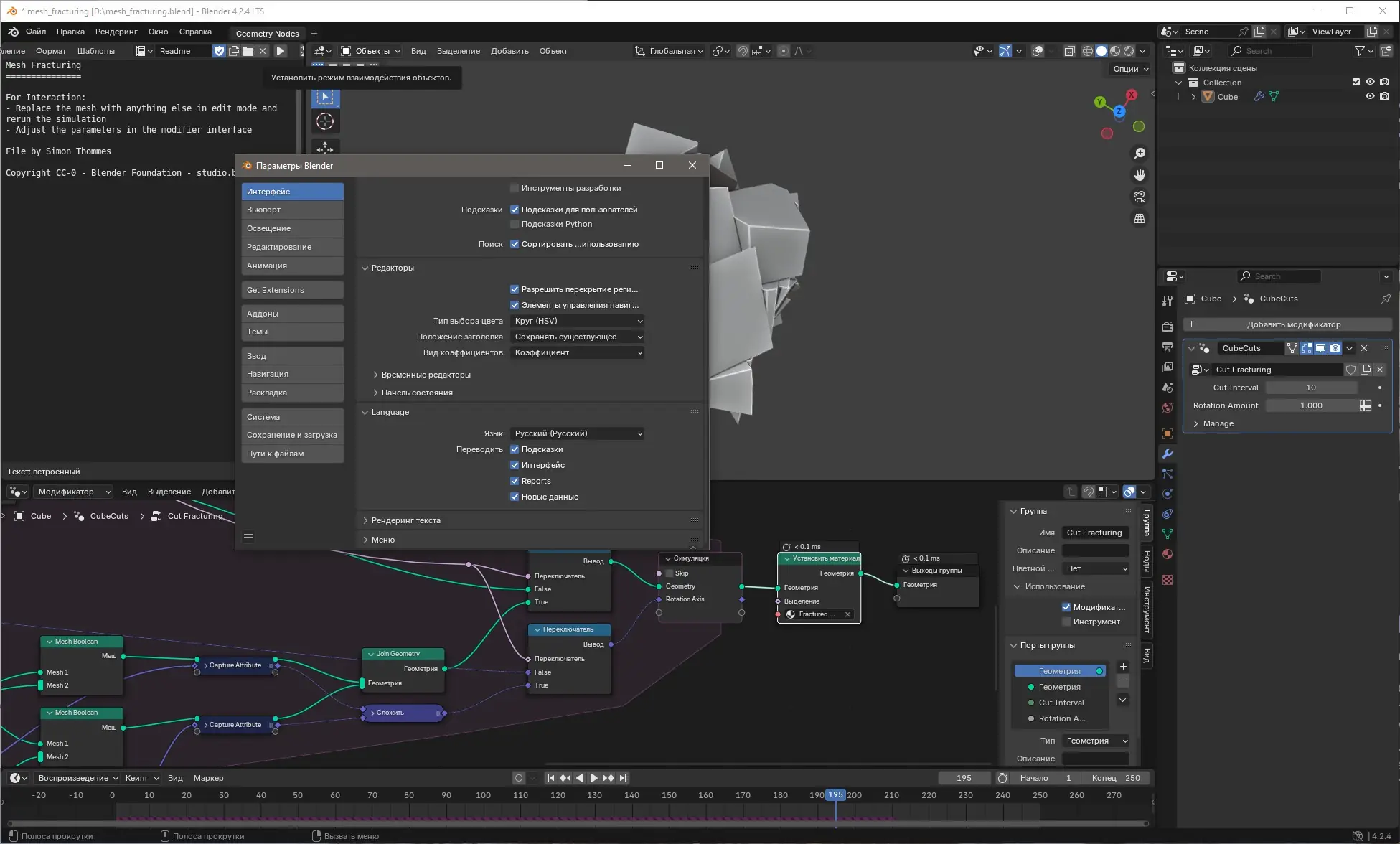Open the Modifiers wrench properties tab
1400x844 pixels.
[1168, 454]
